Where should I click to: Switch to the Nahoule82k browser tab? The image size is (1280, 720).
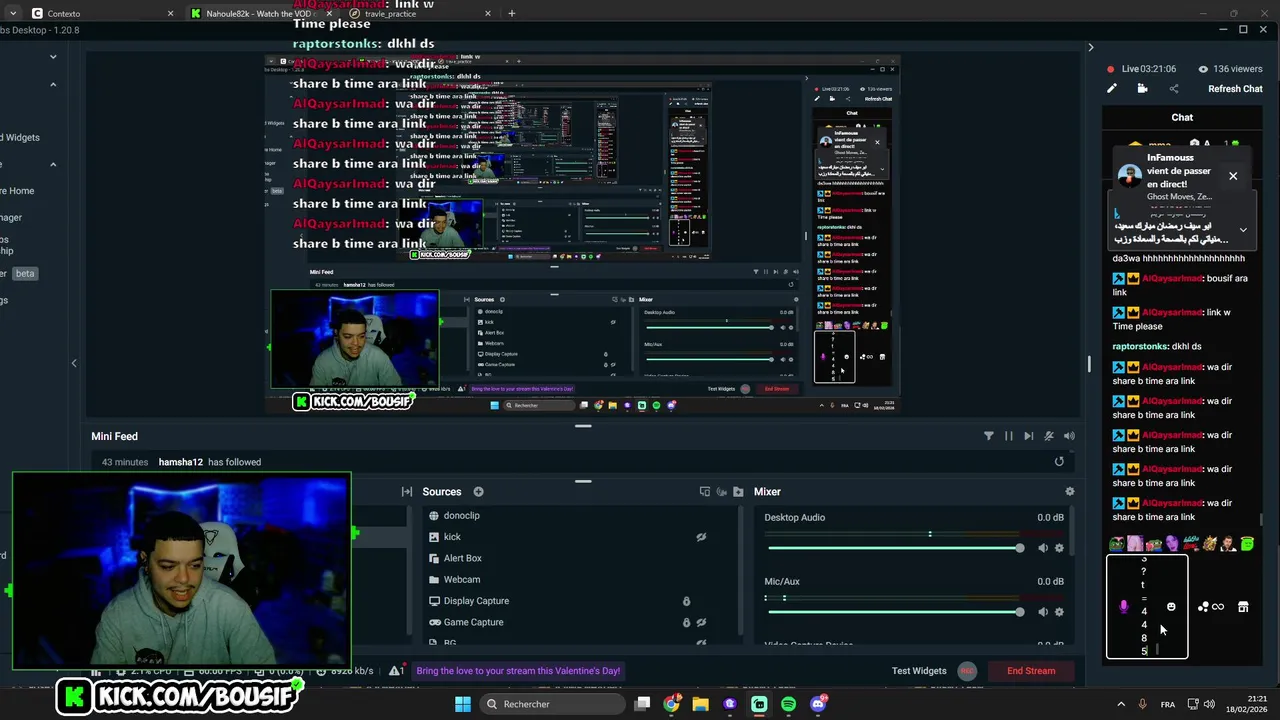point(260,13)
